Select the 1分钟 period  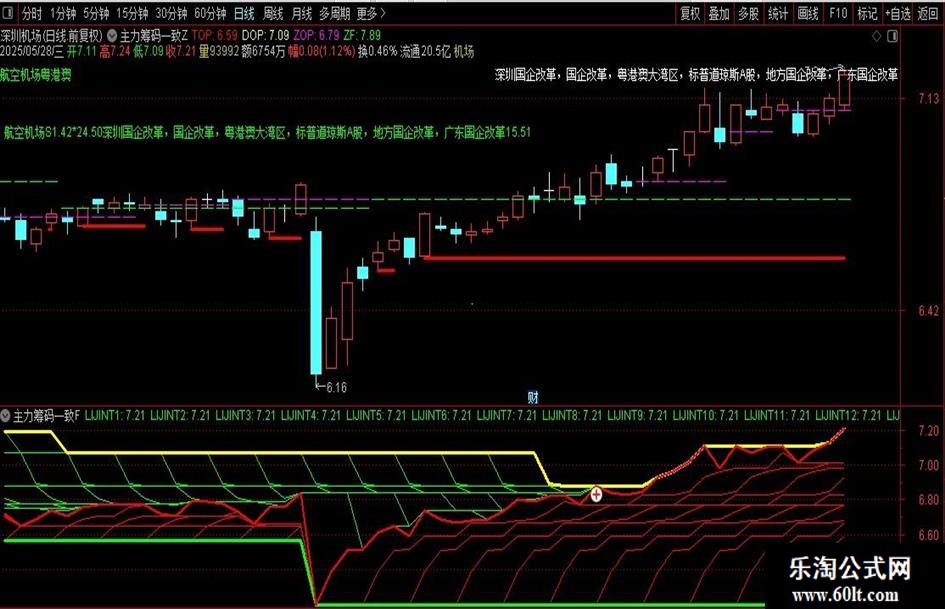[63, 13]
